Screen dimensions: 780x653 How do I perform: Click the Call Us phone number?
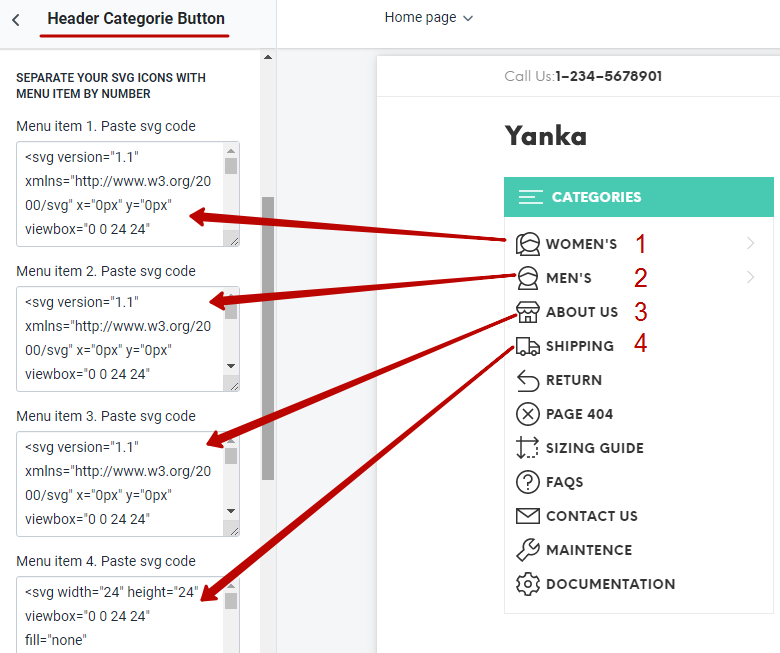(x=608, y=76)
